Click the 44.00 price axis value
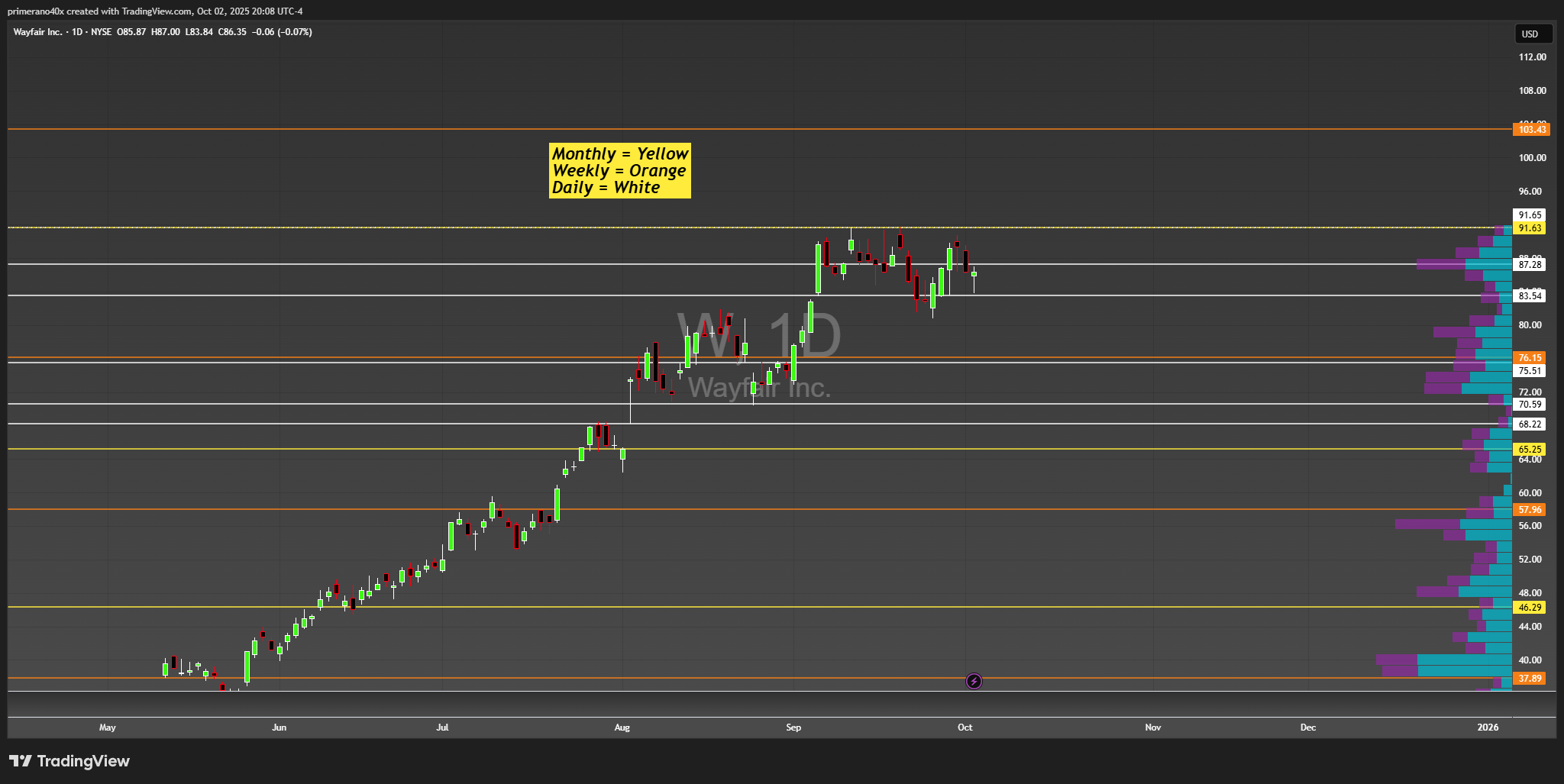This screenshot has height=784, width=1564. click(x=1530, y=627)
